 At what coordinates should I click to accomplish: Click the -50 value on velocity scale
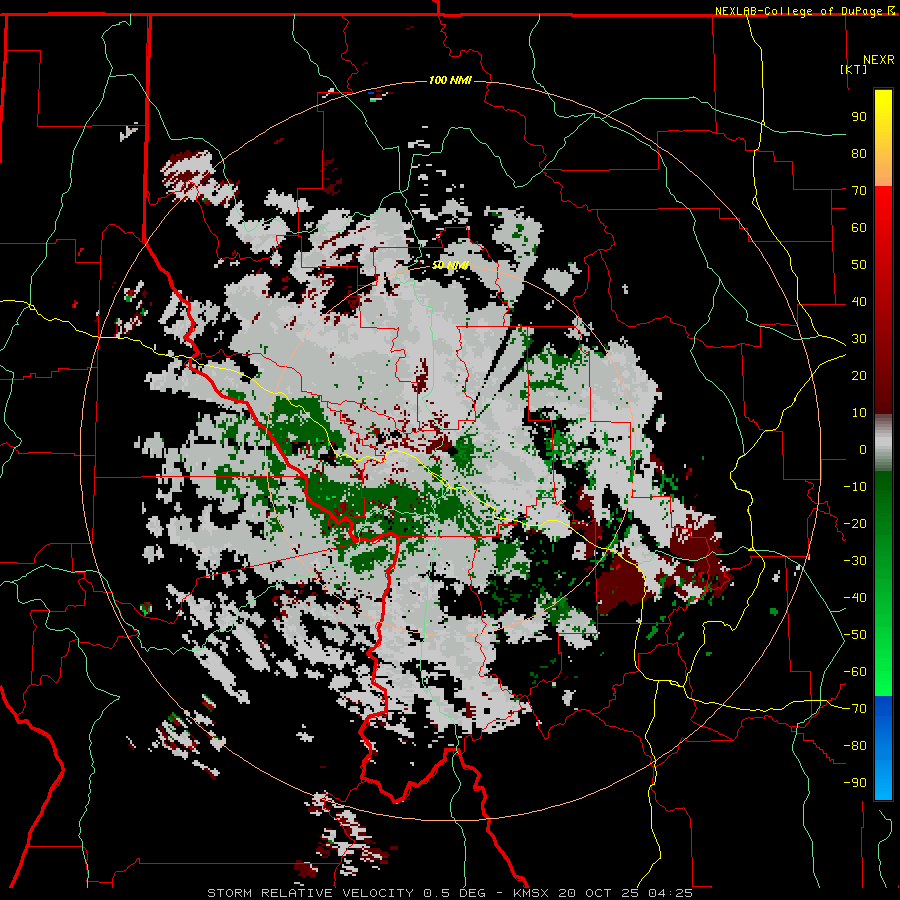pos(855,635)
